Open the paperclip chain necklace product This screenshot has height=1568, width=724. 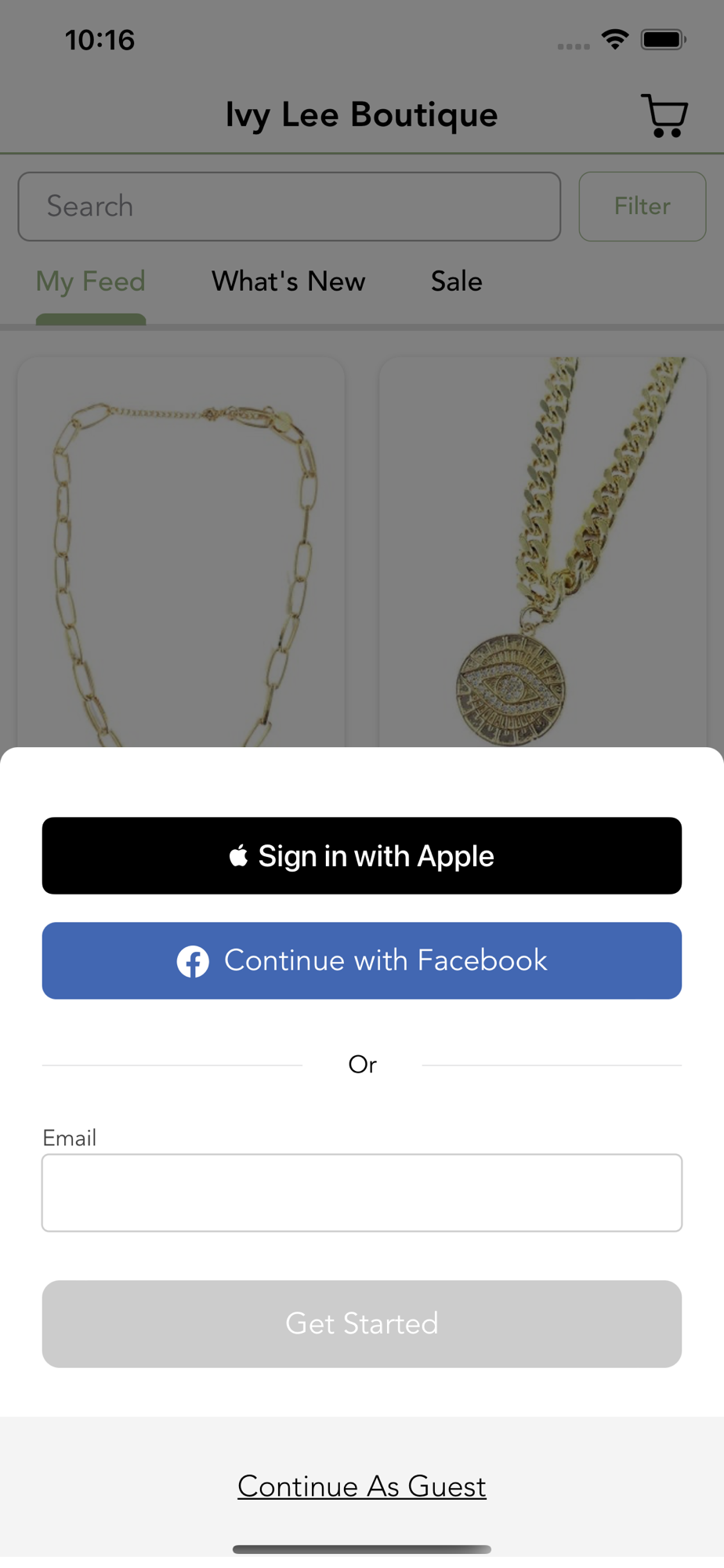pos(181,553)
